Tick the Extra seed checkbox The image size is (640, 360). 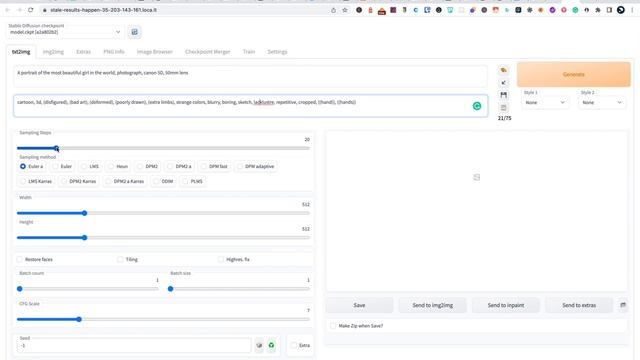[293, 345]
